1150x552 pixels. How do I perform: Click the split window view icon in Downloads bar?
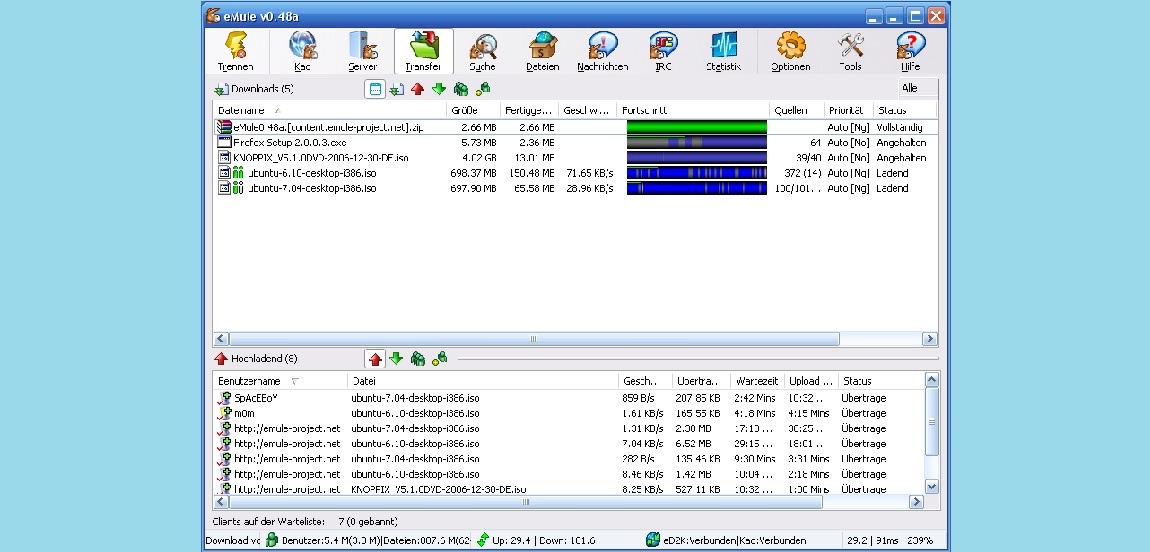(375, 89)
